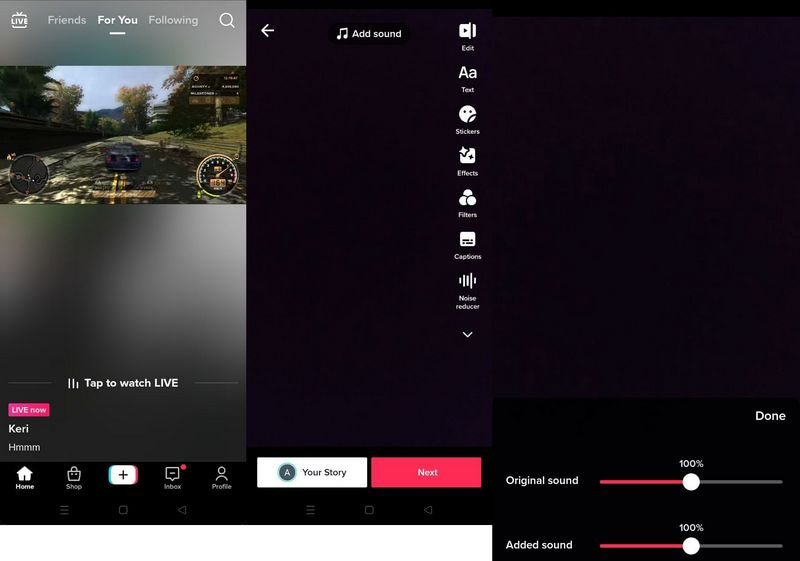
Task: Adjust the Added sound volume slider
Action: [x=691, y=546]
